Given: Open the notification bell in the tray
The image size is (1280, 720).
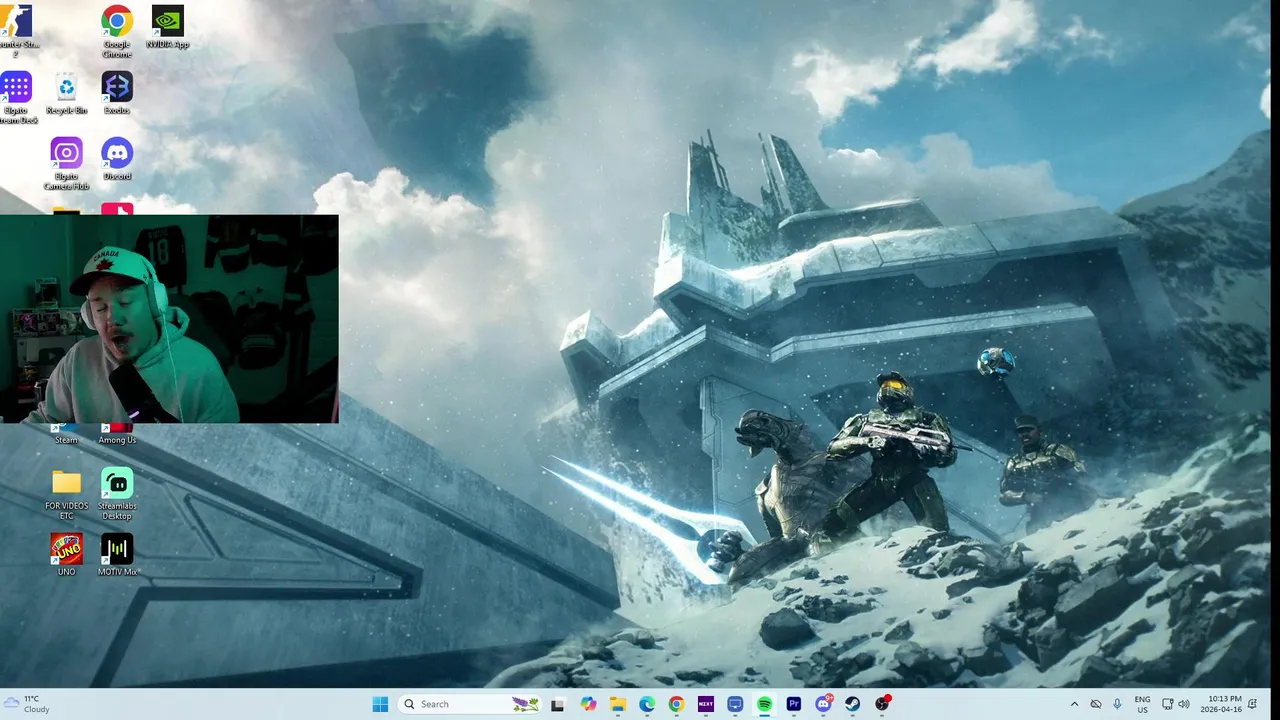Looking at the screenshot, I should tap(1253, 704).
